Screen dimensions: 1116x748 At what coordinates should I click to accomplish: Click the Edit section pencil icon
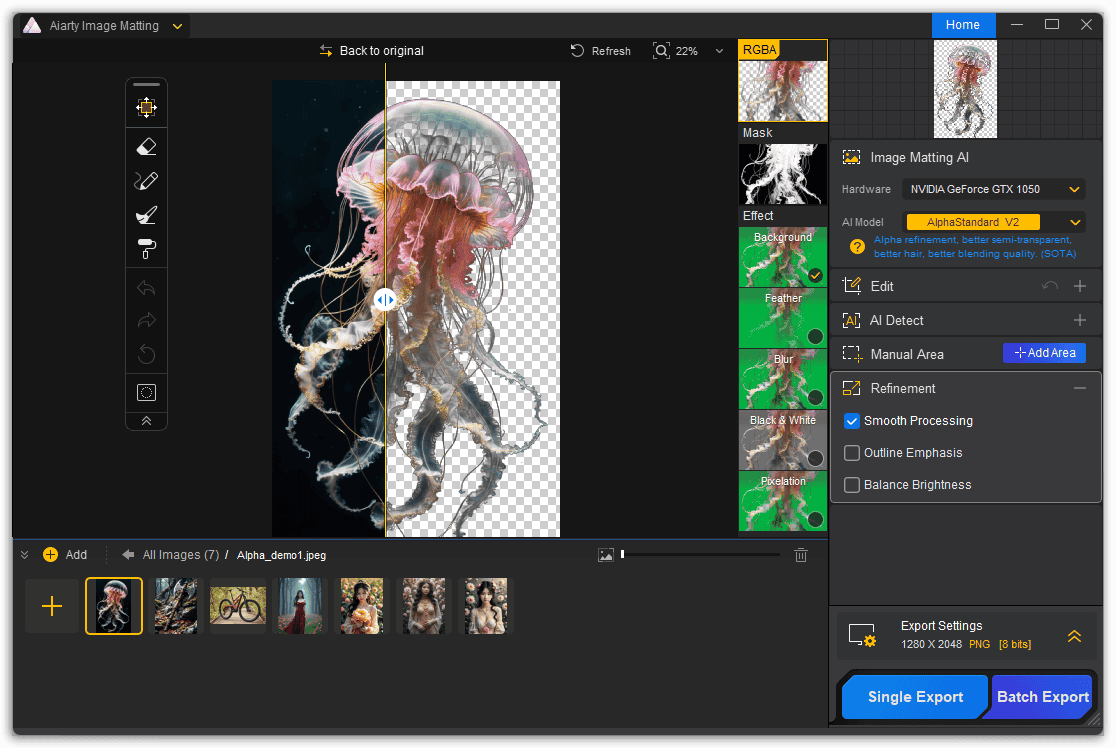[851, 286]
